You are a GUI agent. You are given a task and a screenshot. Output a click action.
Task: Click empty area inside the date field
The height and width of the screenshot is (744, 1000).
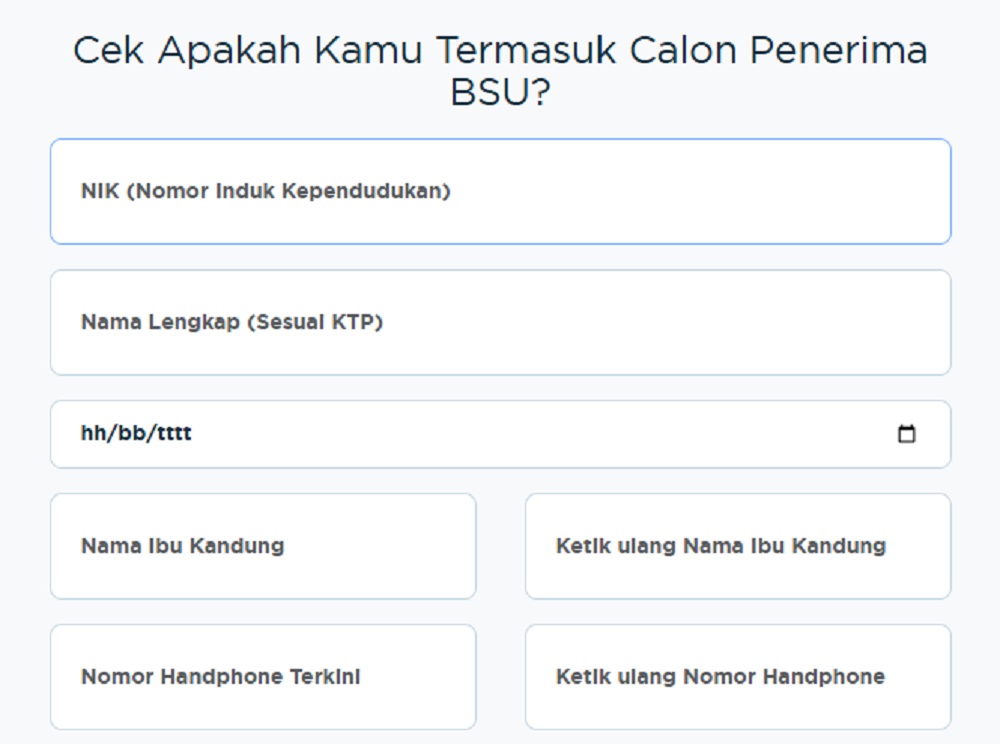coord(542,434)
